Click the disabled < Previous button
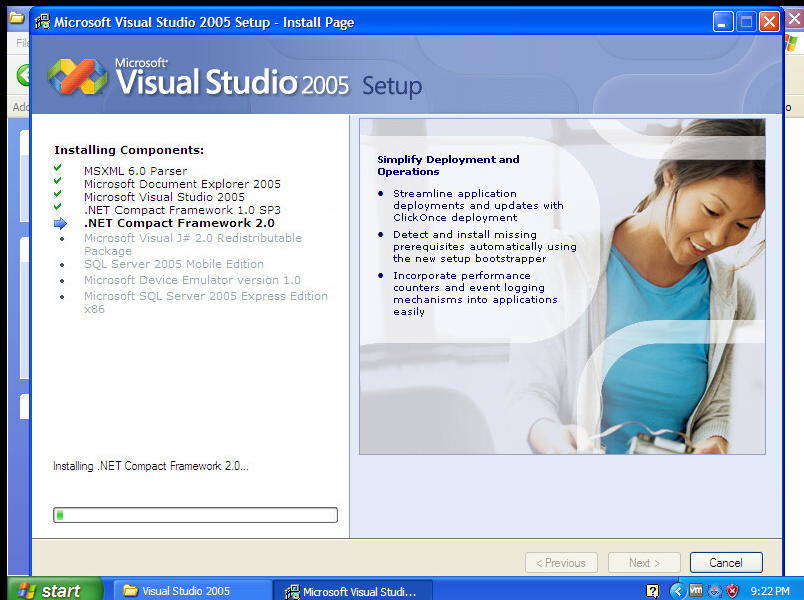Image resolution: width=804 pixels, height=600 pixels. coord(561,563)
